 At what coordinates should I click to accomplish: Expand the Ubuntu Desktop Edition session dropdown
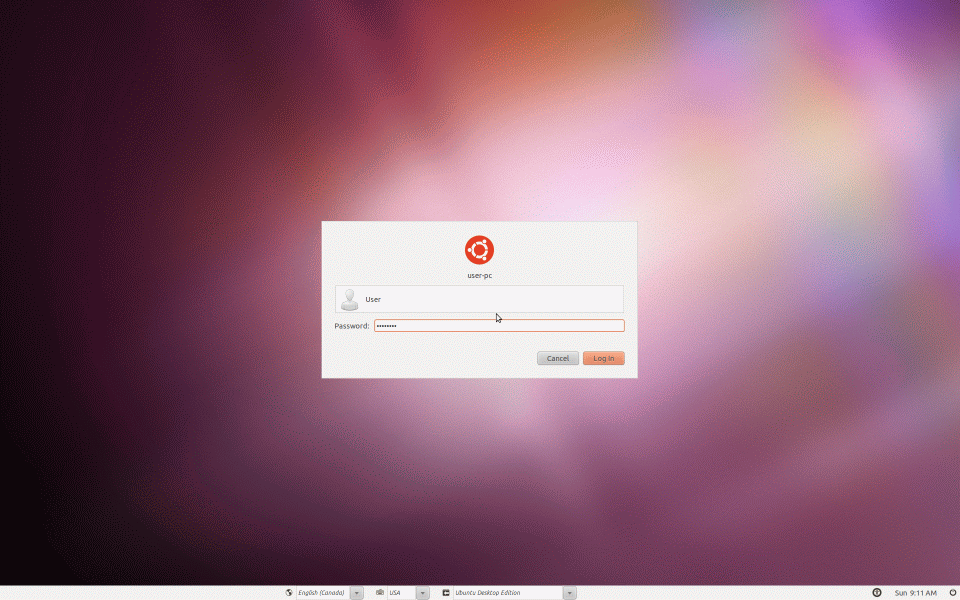(x=570, y=592)
